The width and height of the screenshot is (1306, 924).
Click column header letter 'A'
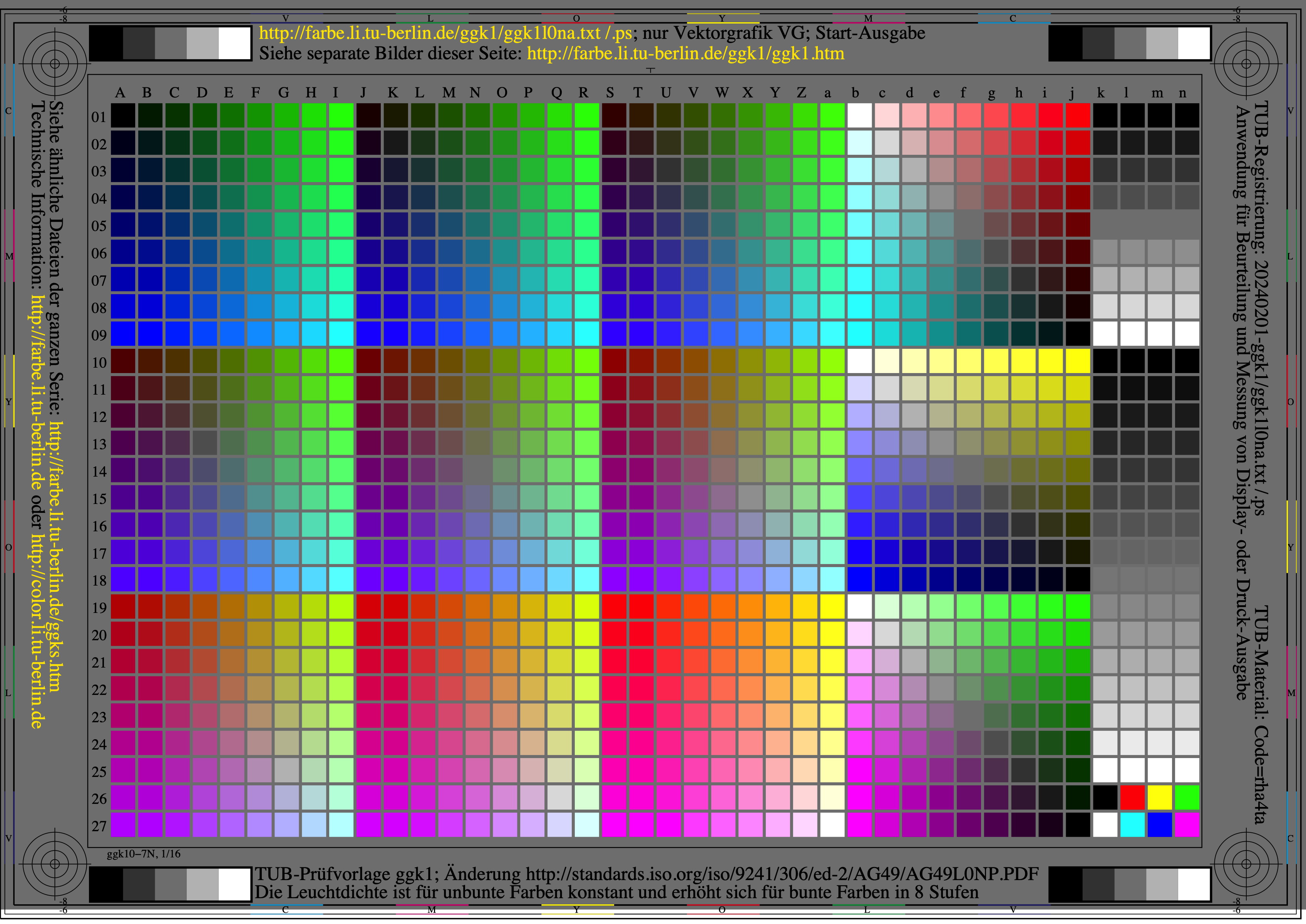click(120, 92)
